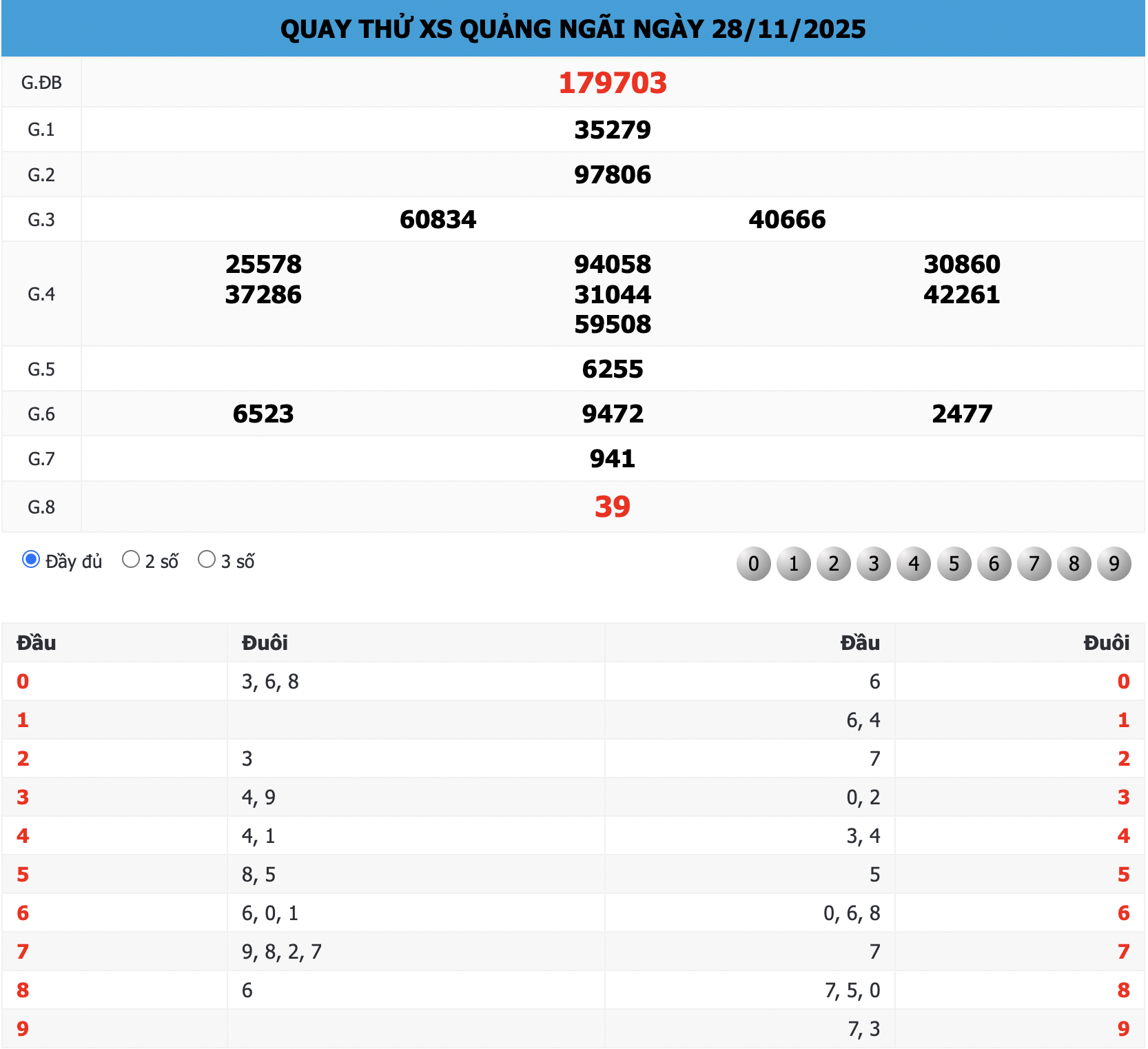Click the G.1 prize number 35279
Image resolution: width=1148 pixels, height=1049 pixels.
click(x=613, y=130)
